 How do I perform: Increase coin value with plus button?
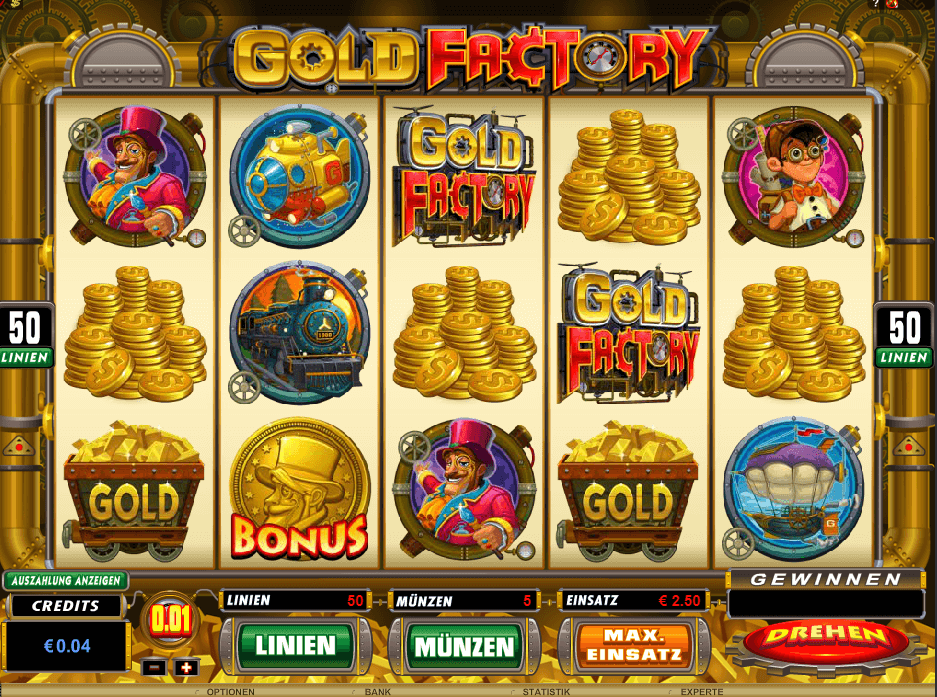tap(186, 668)
